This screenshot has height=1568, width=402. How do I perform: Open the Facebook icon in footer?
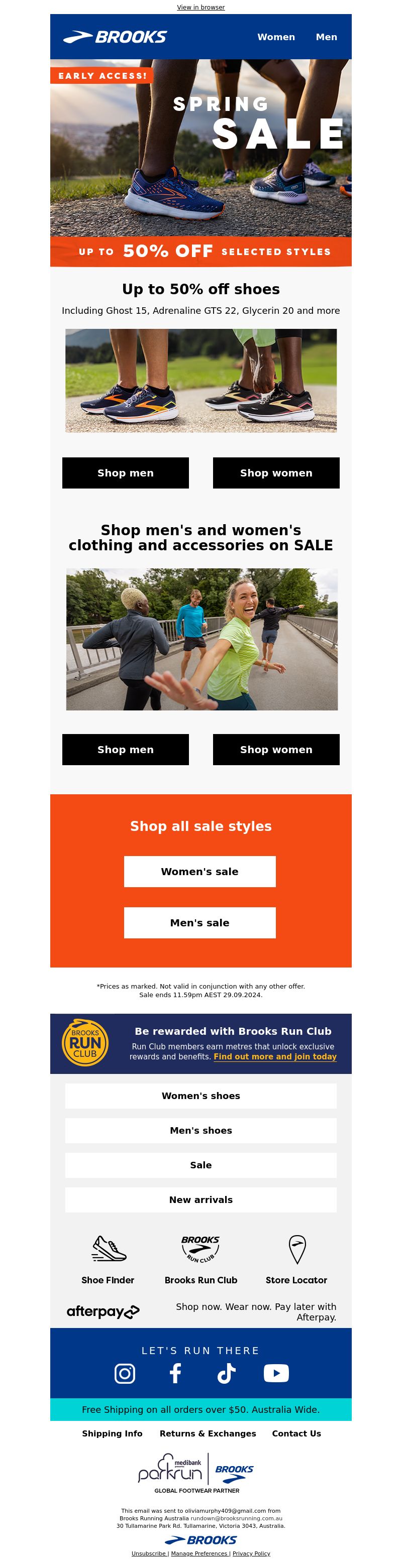pyautogui.click(x=175, y=1373)
